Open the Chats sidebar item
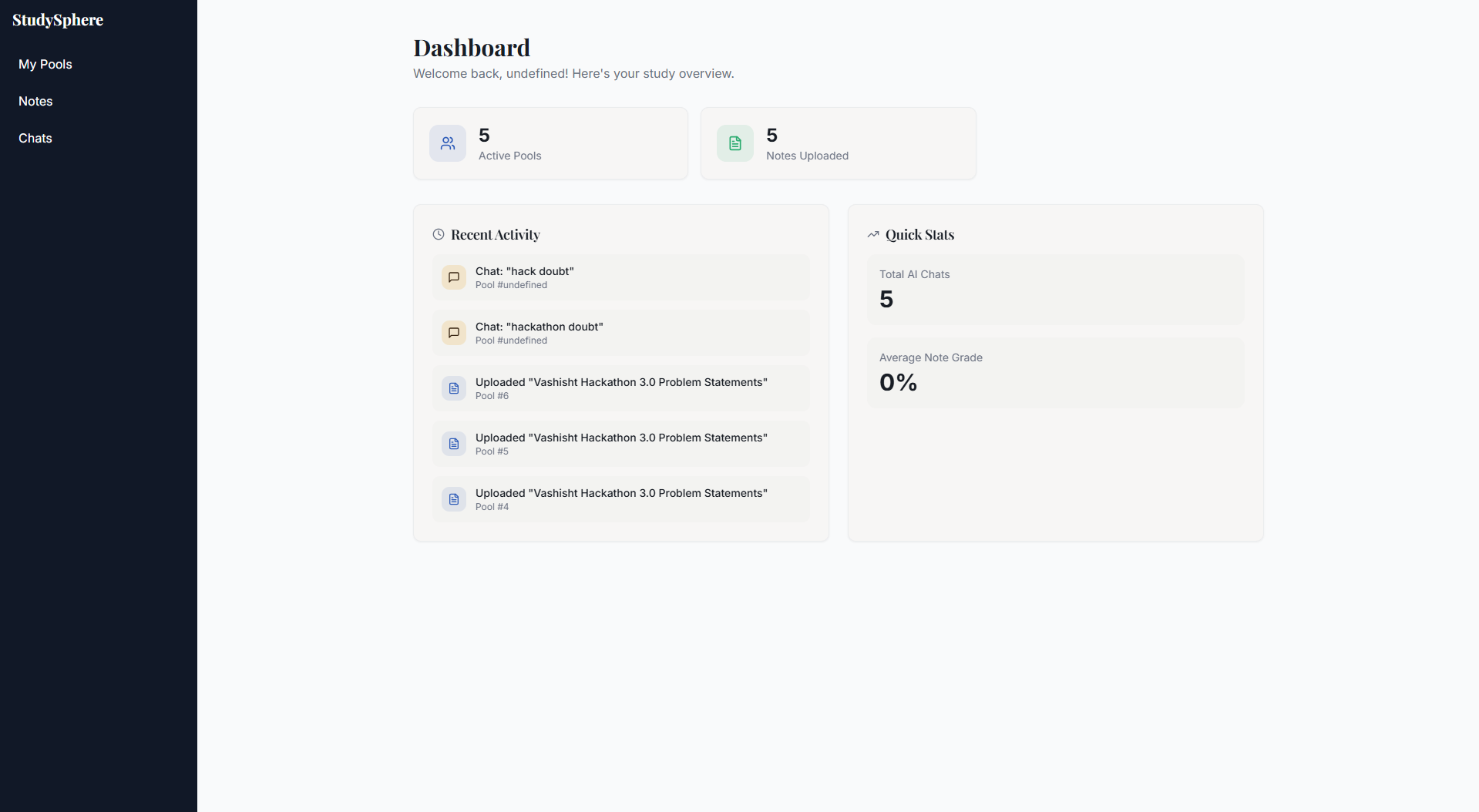Viewport: 1479px width, 812px height. (x=35, y=138)
